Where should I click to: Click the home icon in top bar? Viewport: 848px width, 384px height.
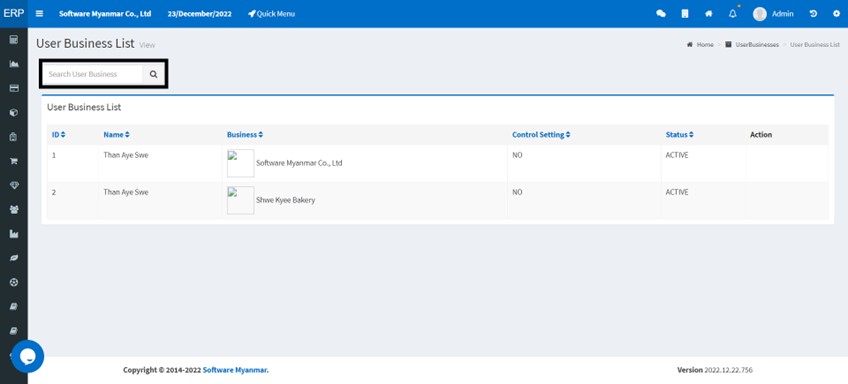pyautogui.click(x=708, y=14)
